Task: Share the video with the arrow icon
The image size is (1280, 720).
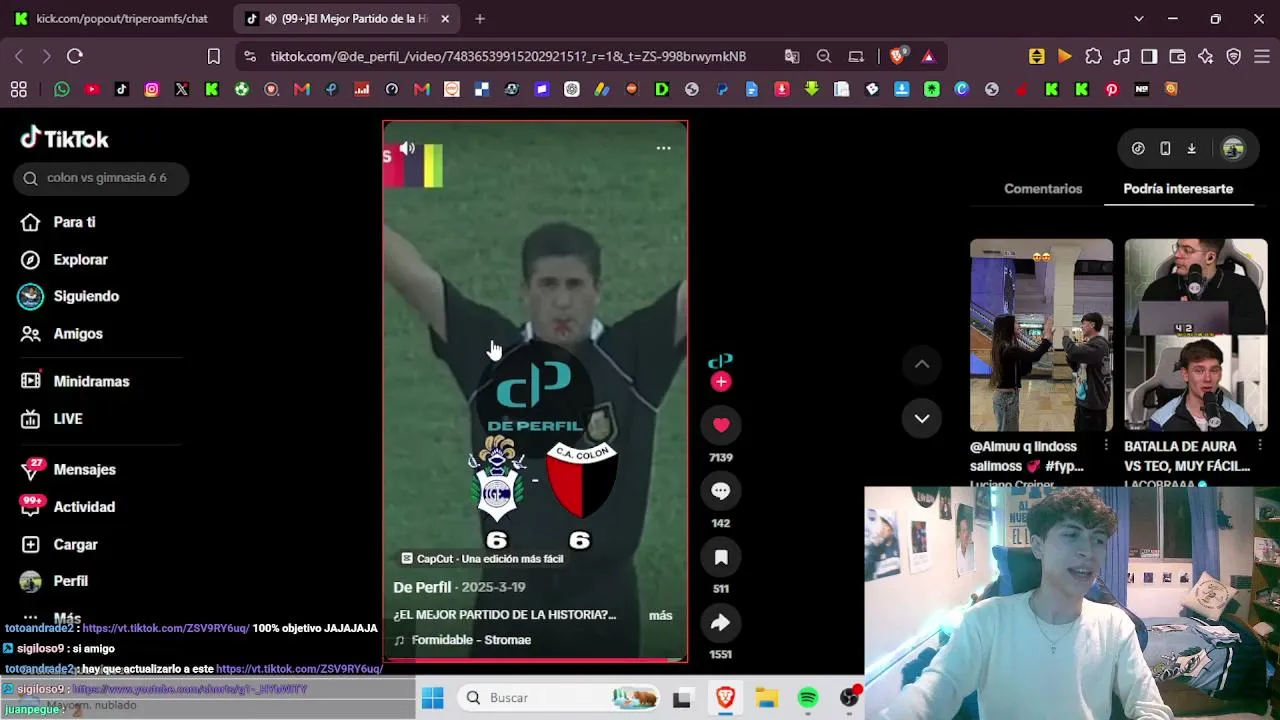Action: pos(721,623)
